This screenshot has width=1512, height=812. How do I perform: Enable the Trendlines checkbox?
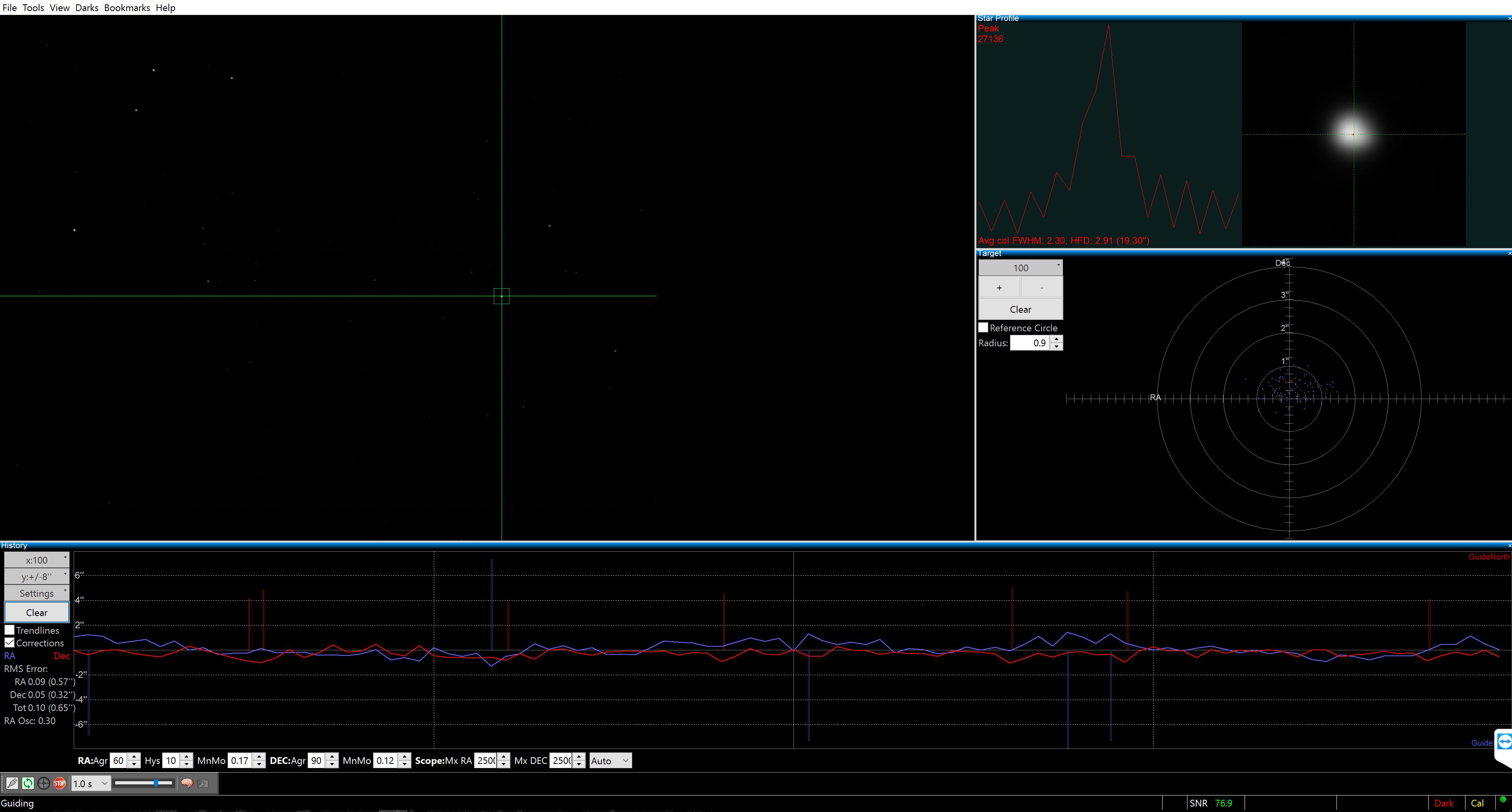pos(10,629)
